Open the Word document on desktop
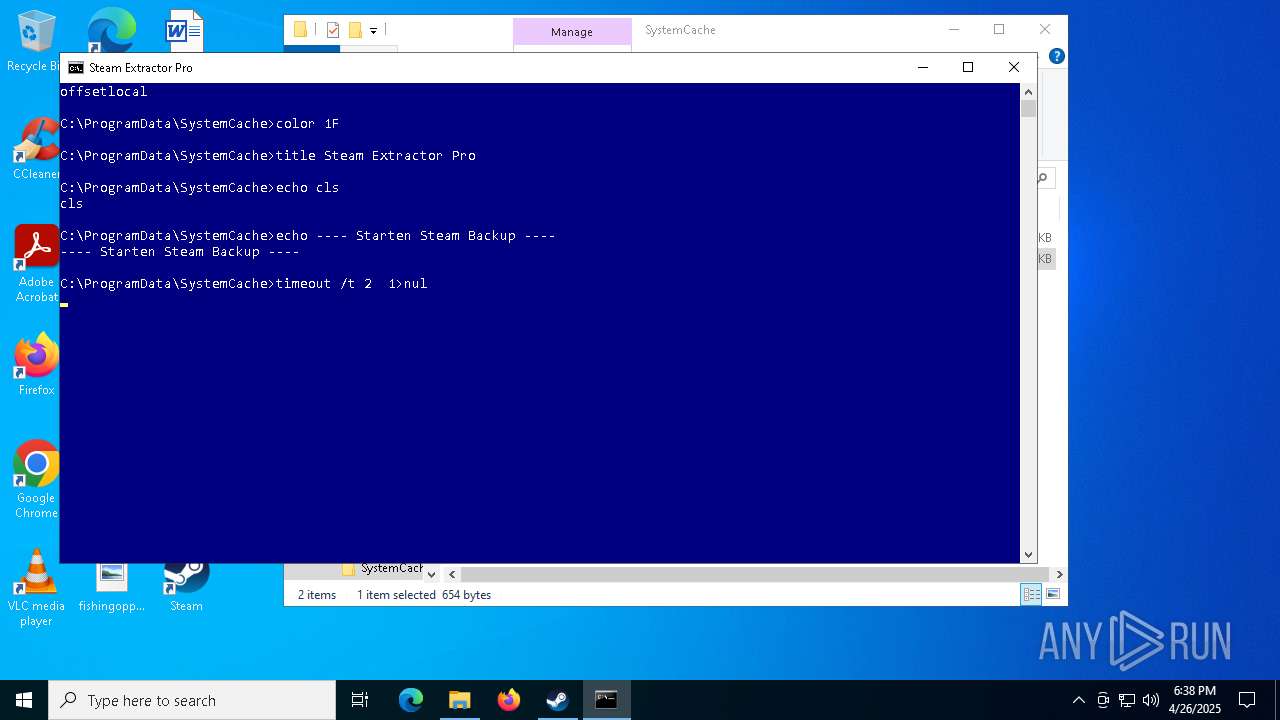 coord(185,30)
